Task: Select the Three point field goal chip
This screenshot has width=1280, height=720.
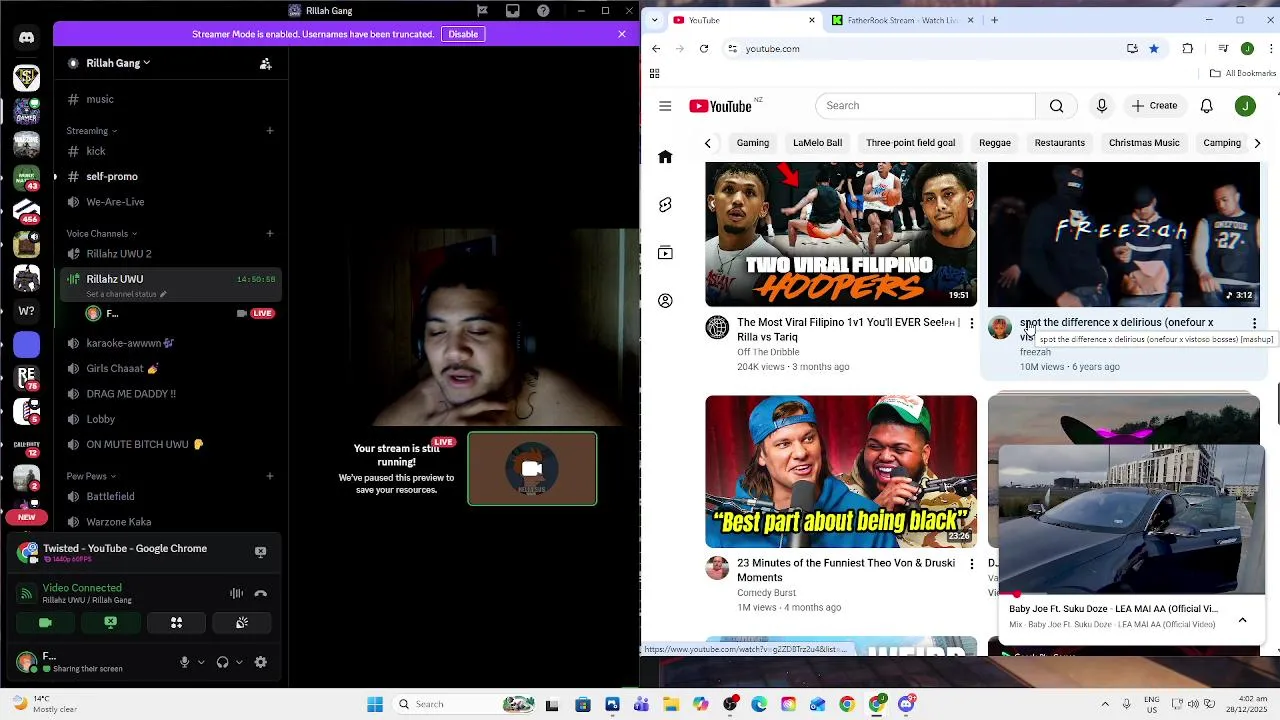Action: [911, 143]
